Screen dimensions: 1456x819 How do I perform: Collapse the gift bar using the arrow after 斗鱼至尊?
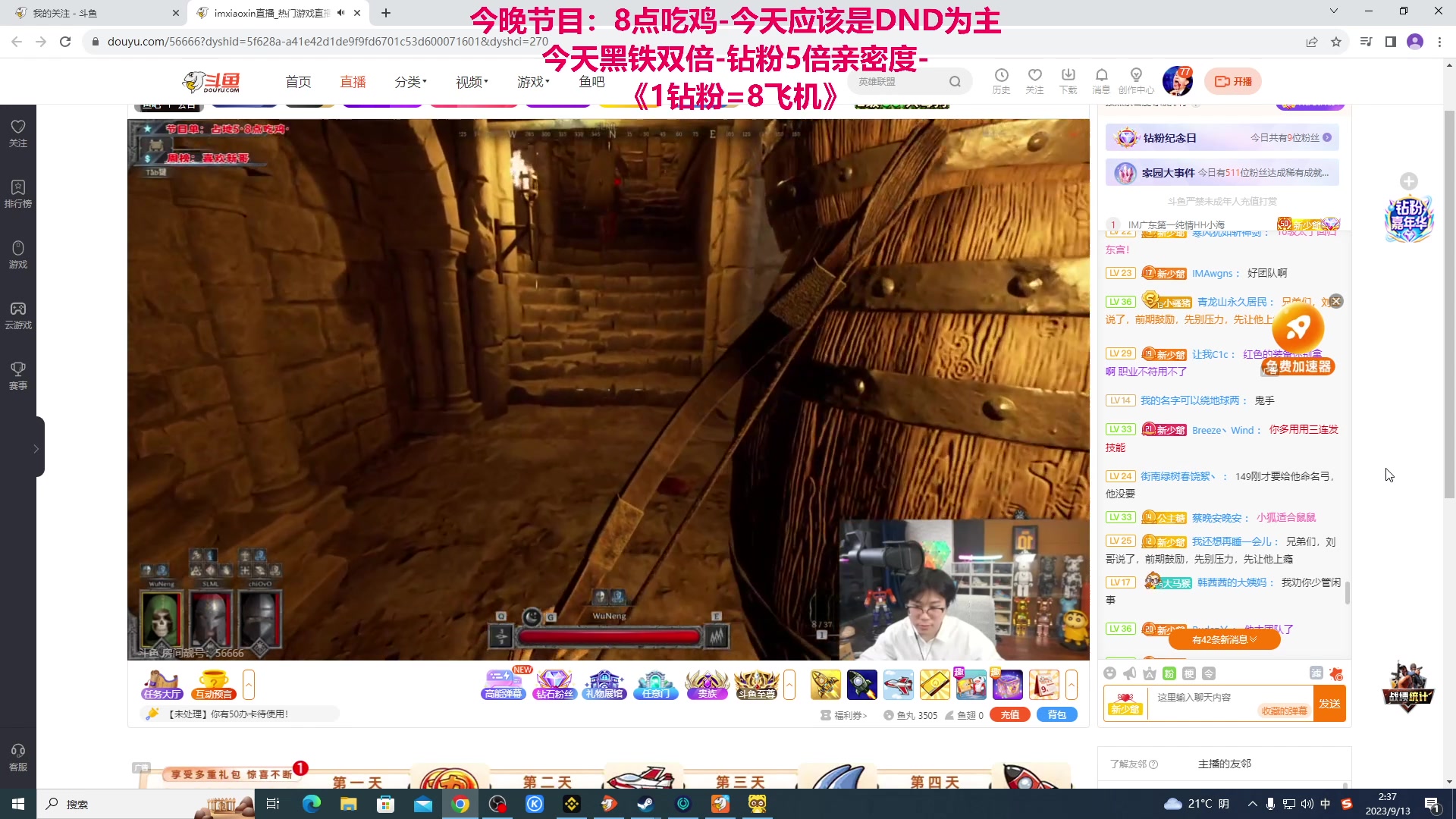[791, 685]
